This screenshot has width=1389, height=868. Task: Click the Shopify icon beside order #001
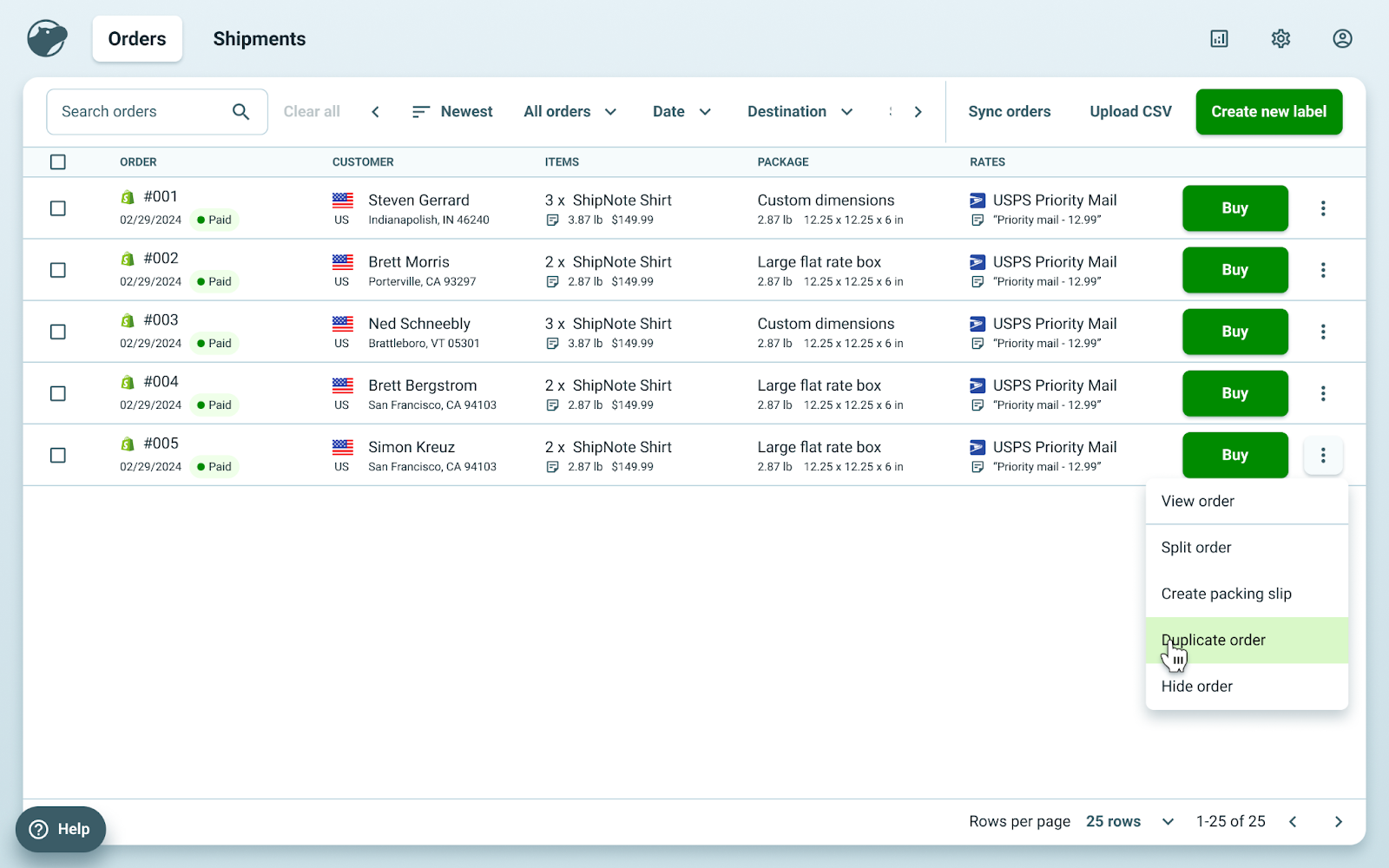coord(128,197)
